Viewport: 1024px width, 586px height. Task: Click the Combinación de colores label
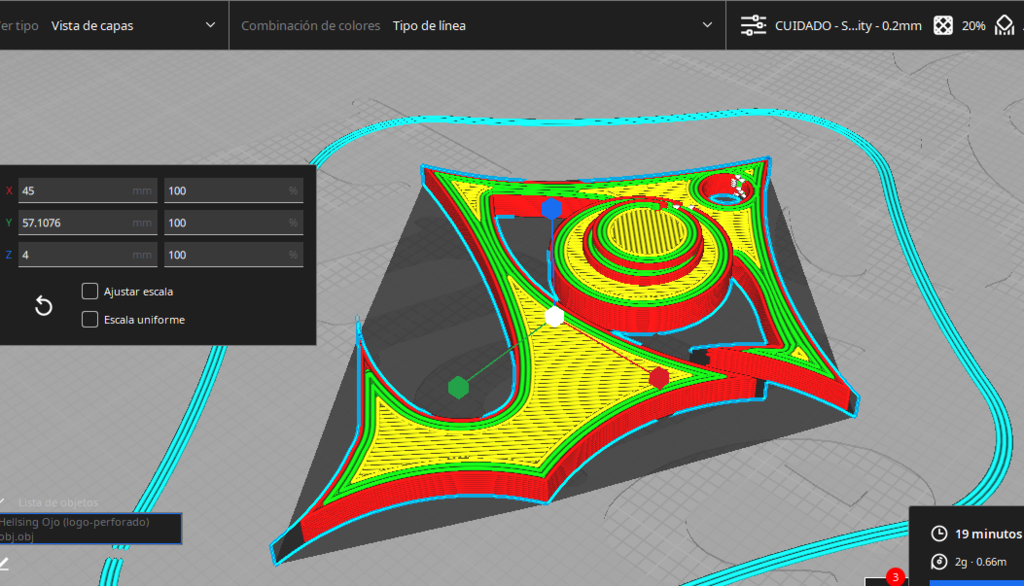310,25
